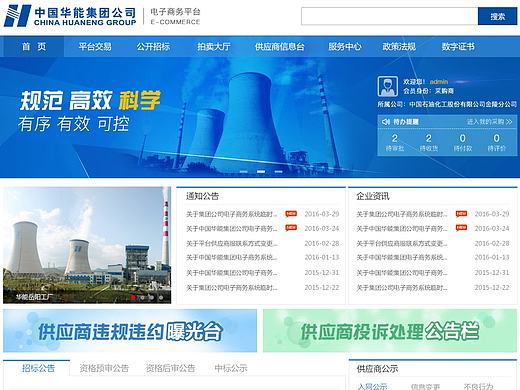View the 0 待评价 items
Image resolution: width=520 pixels, height=390 pixels.
click(x=497, y=142)
